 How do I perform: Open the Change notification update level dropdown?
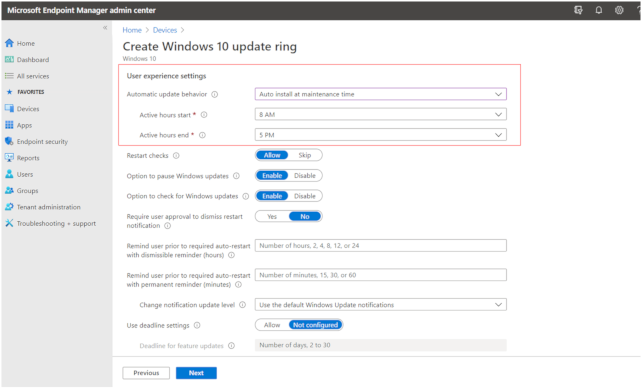pyautogui.click(x=380, y=305)
